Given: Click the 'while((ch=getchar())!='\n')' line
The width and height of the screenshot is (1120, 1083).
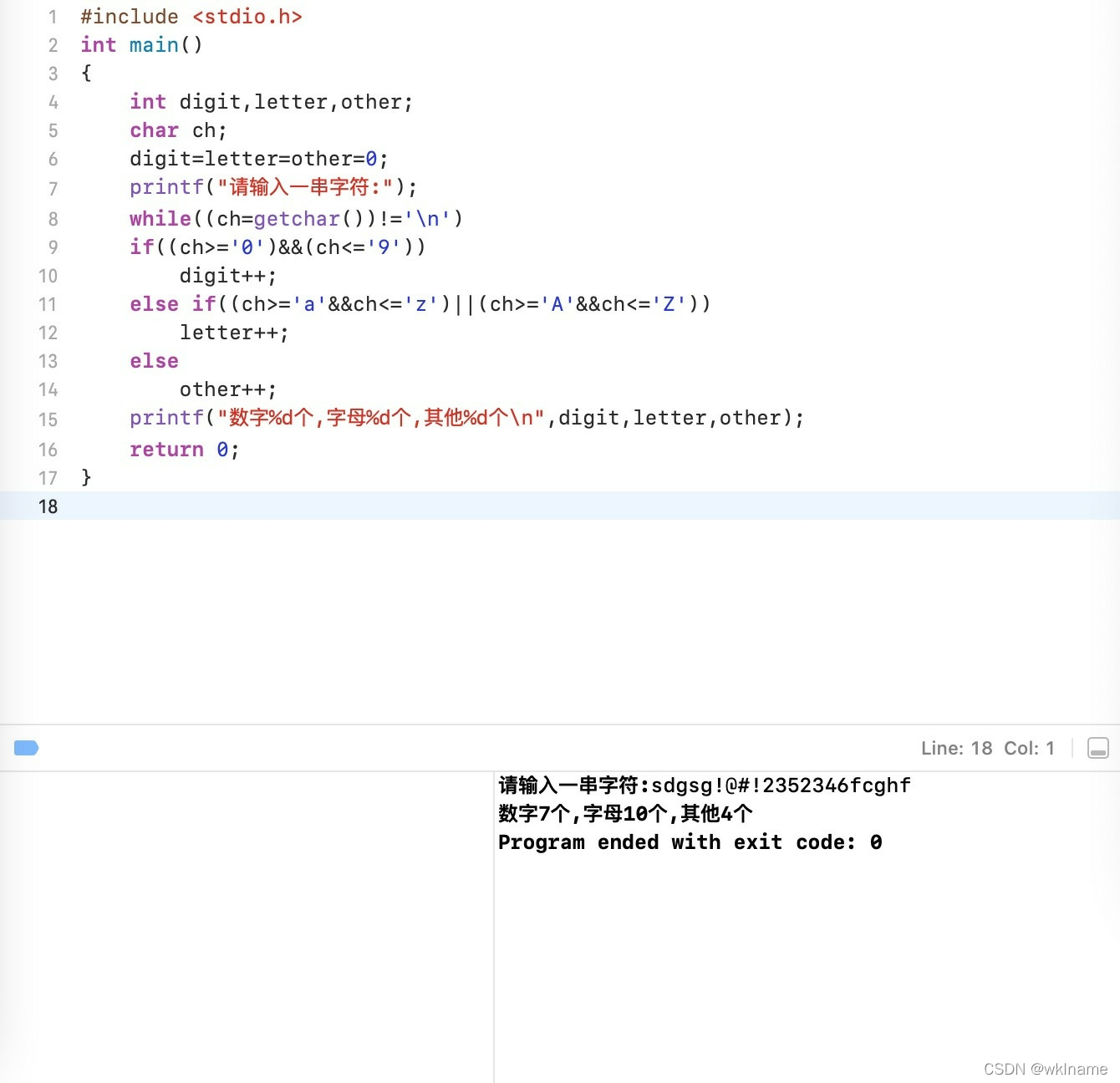Looking at the screenshot, I should click(x=296, y=219).
